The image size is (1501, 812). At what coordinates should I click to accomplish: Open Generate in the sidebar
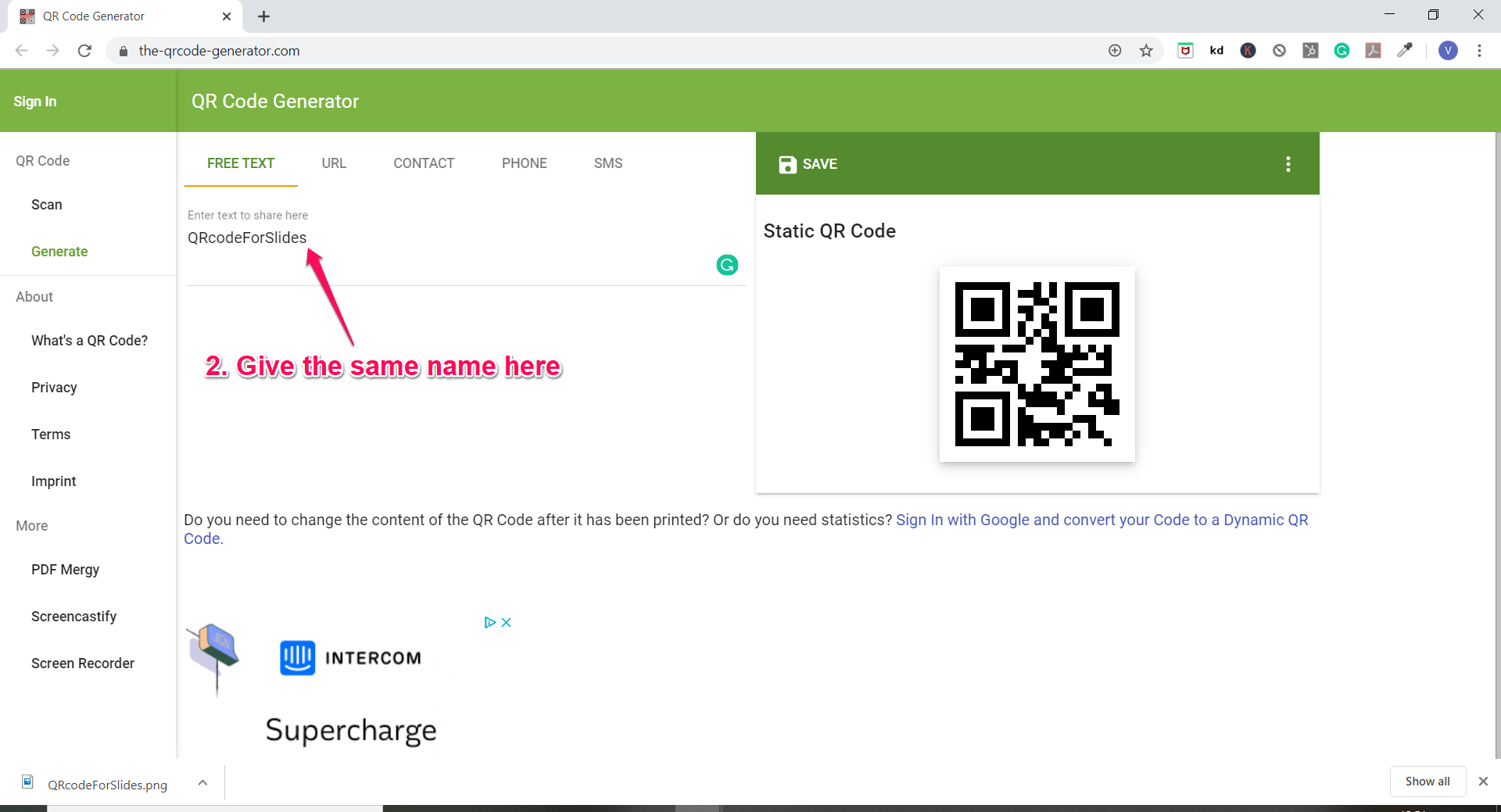coord(59,252)
